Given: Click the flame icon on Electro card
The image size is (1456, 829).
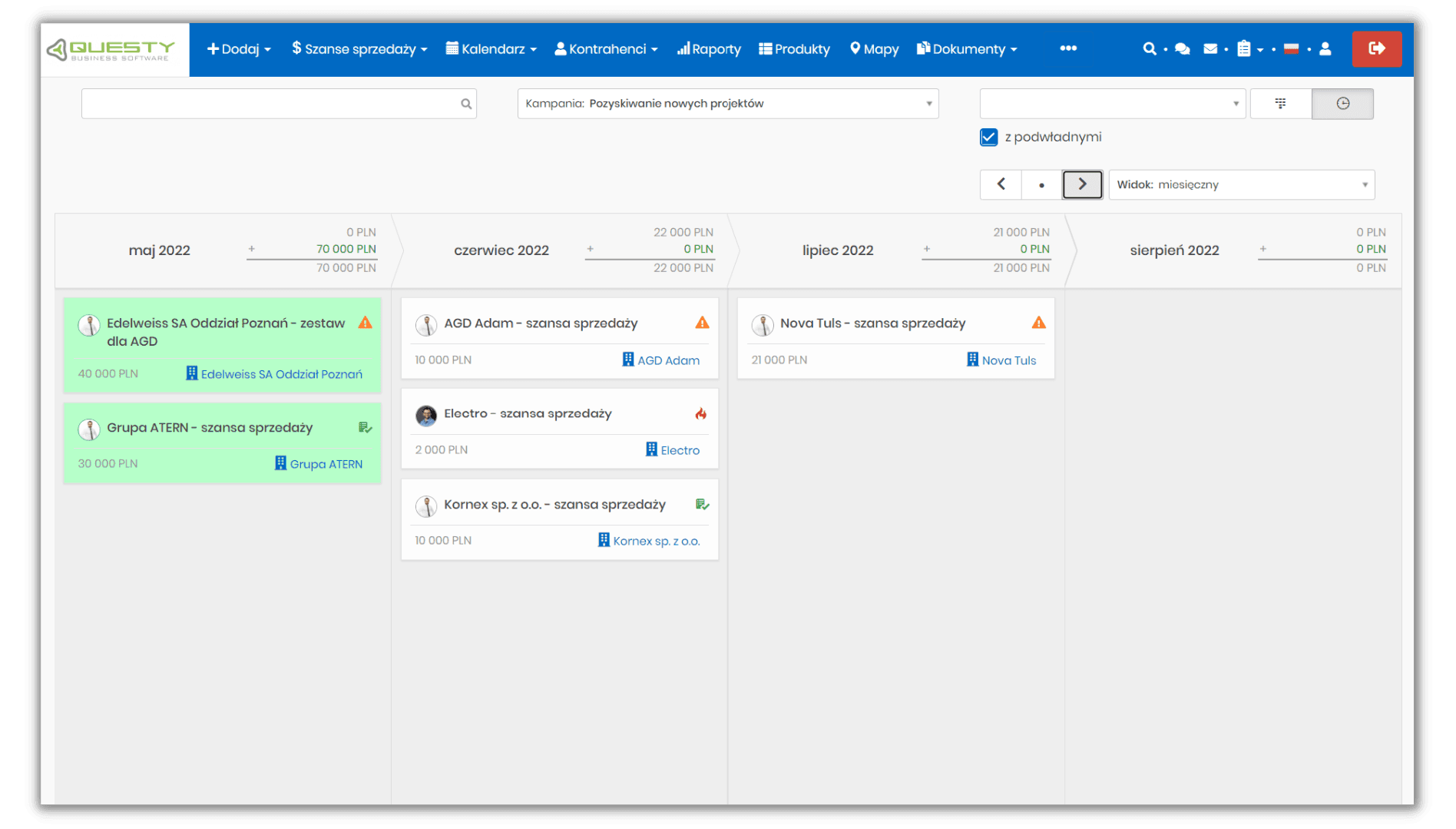Looking at the screenshot, I should [701, 413].
